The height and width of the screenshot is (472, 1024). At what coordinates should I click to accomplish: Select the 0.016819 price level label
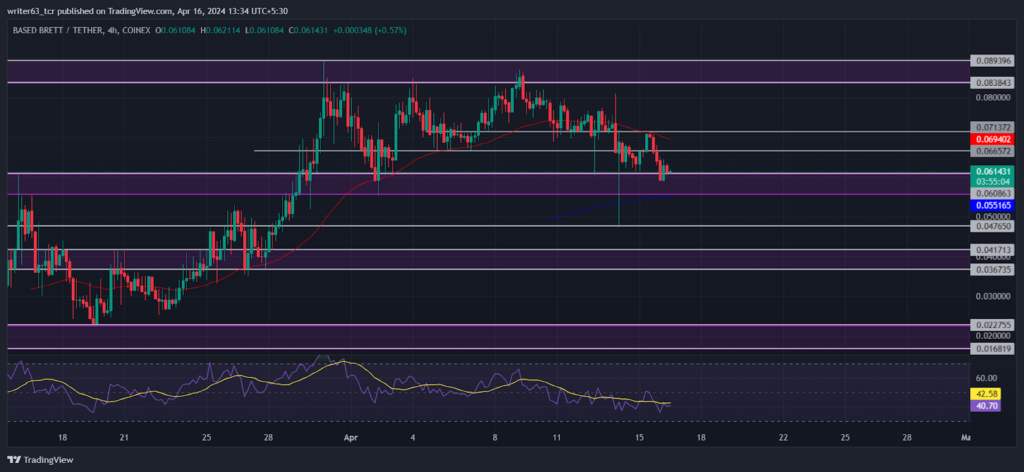tap(994, 349)
